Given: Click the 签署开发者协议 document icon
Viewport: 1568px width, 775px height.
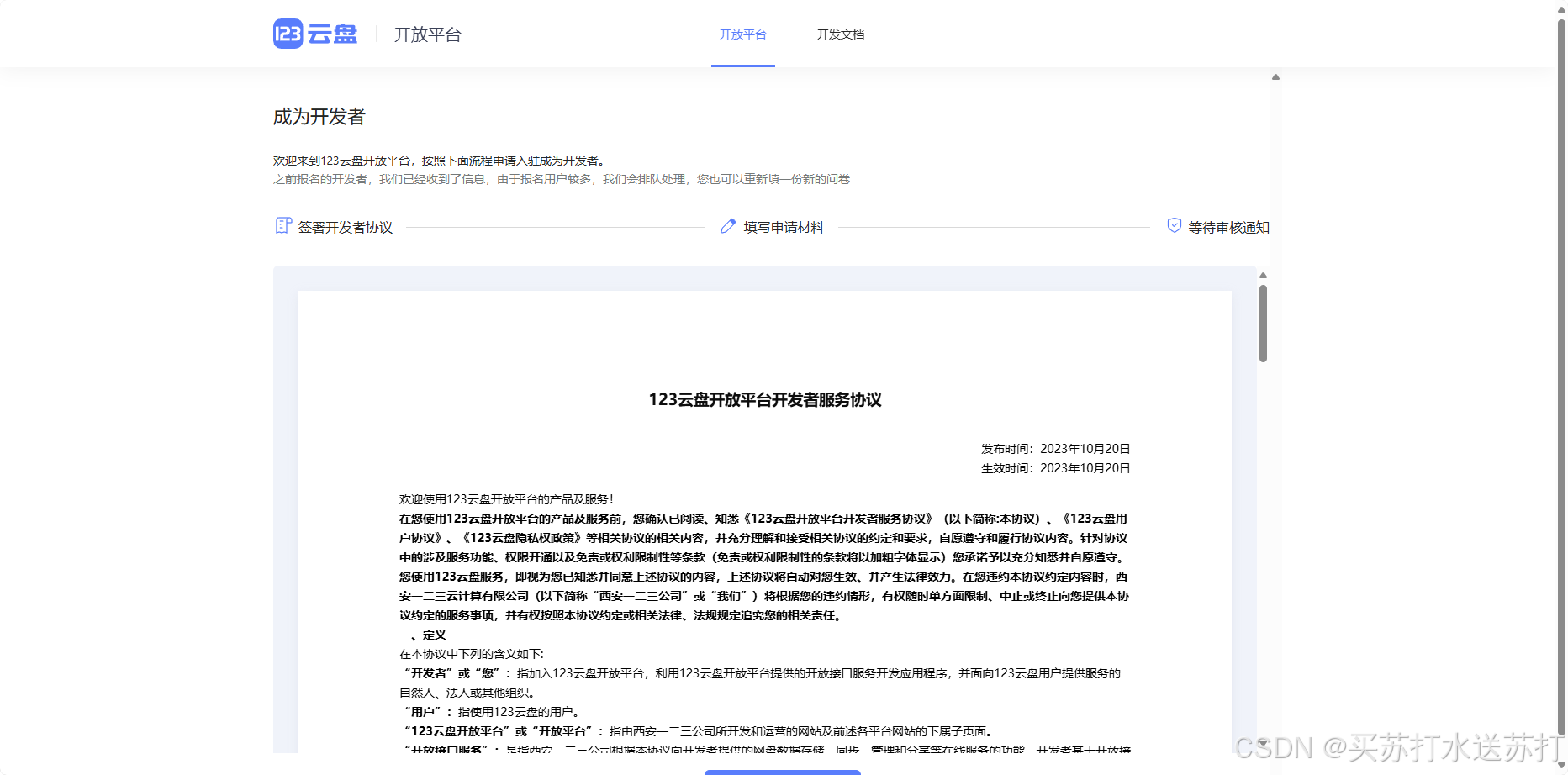Looking at the screenshot, I should pyautogui.click(x=283, y=225).
